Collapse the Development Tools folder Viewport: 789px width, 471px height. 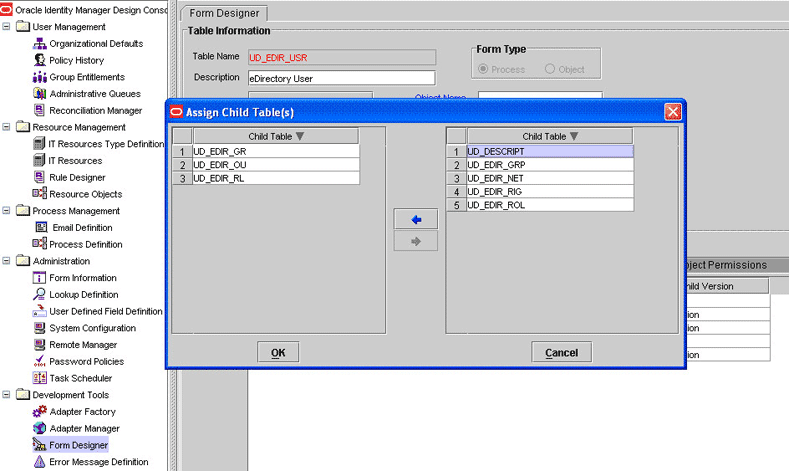click(6, 395)
